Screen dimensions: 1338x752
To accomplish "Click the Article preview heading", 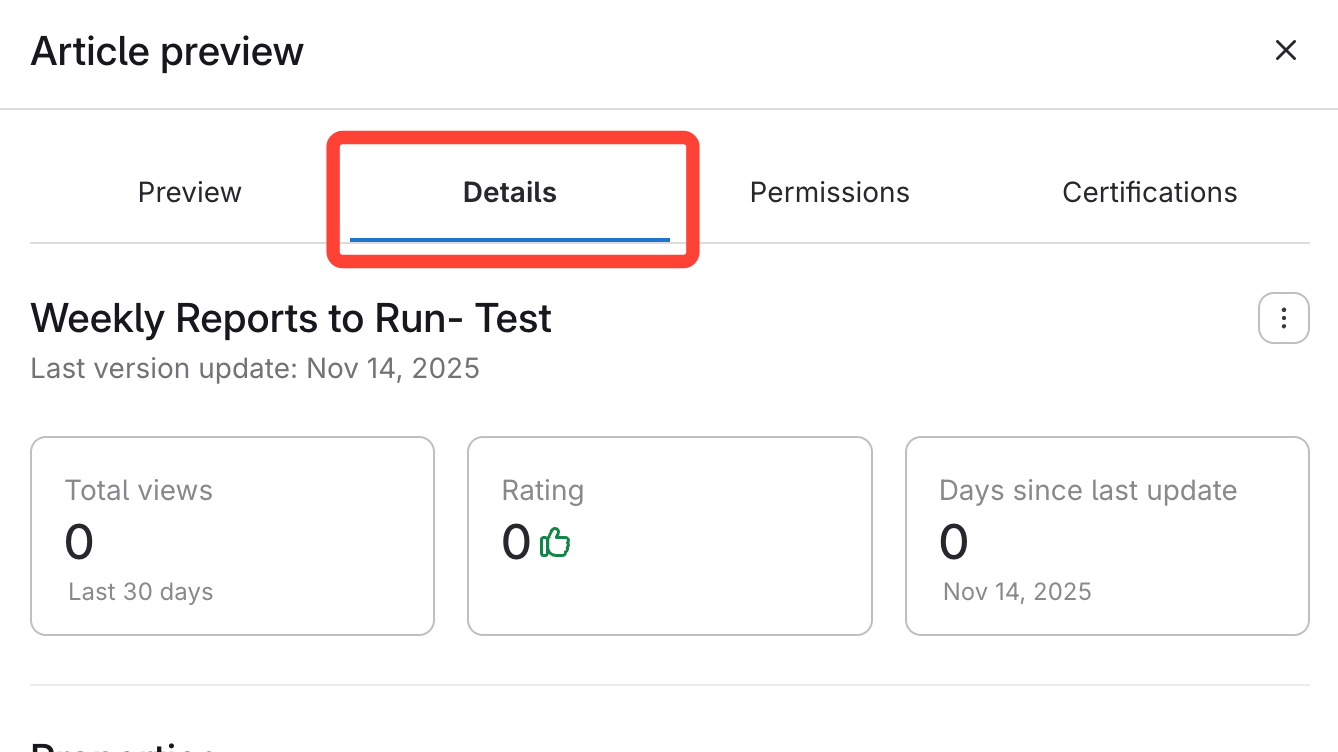I will (x=167, y=51).
